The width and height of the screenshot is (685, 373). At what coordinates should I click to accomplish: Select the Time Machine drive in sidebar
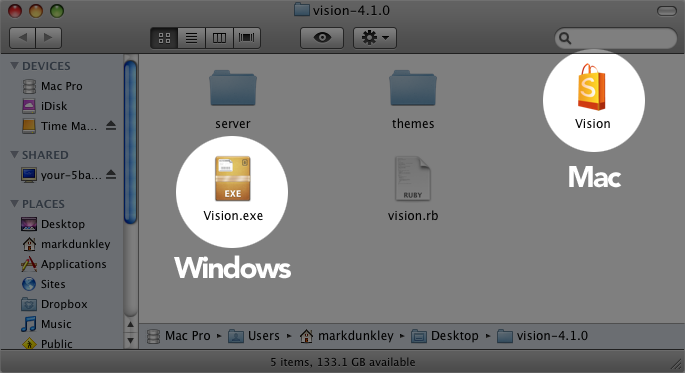coord(59,126)
